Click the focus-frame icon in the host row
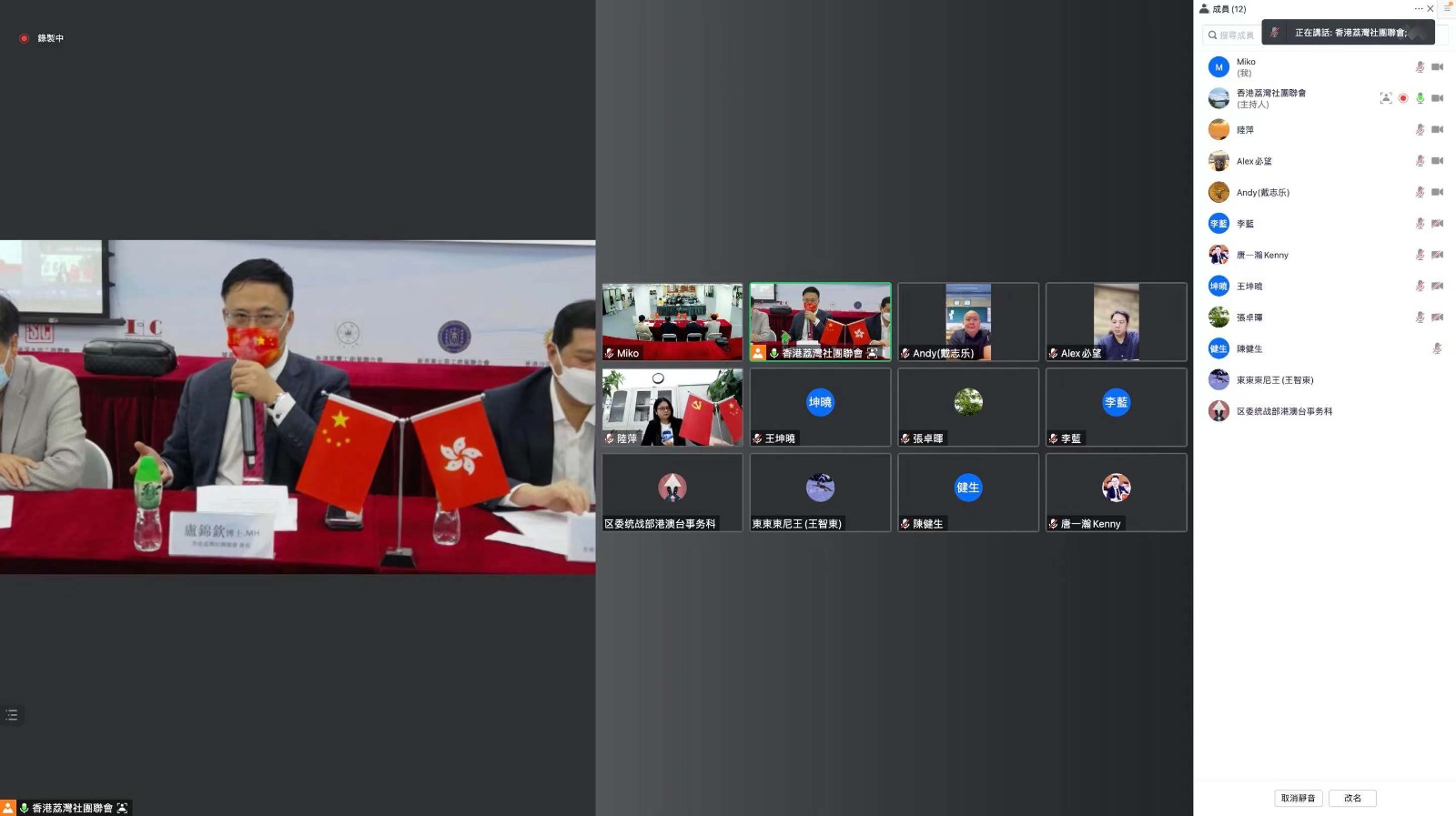The height and width of the screenshot is (816, 1456). 1385,98
